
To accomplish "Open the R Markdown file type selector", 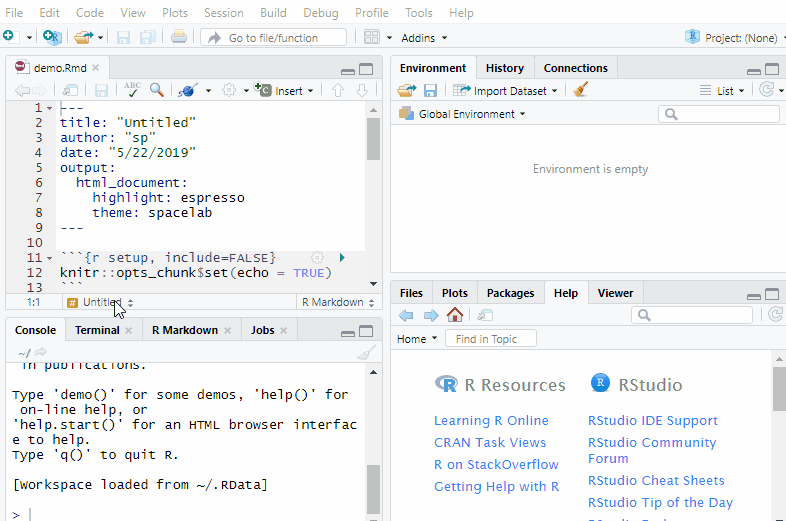I will pyautogui.click(x=338, y=302).
